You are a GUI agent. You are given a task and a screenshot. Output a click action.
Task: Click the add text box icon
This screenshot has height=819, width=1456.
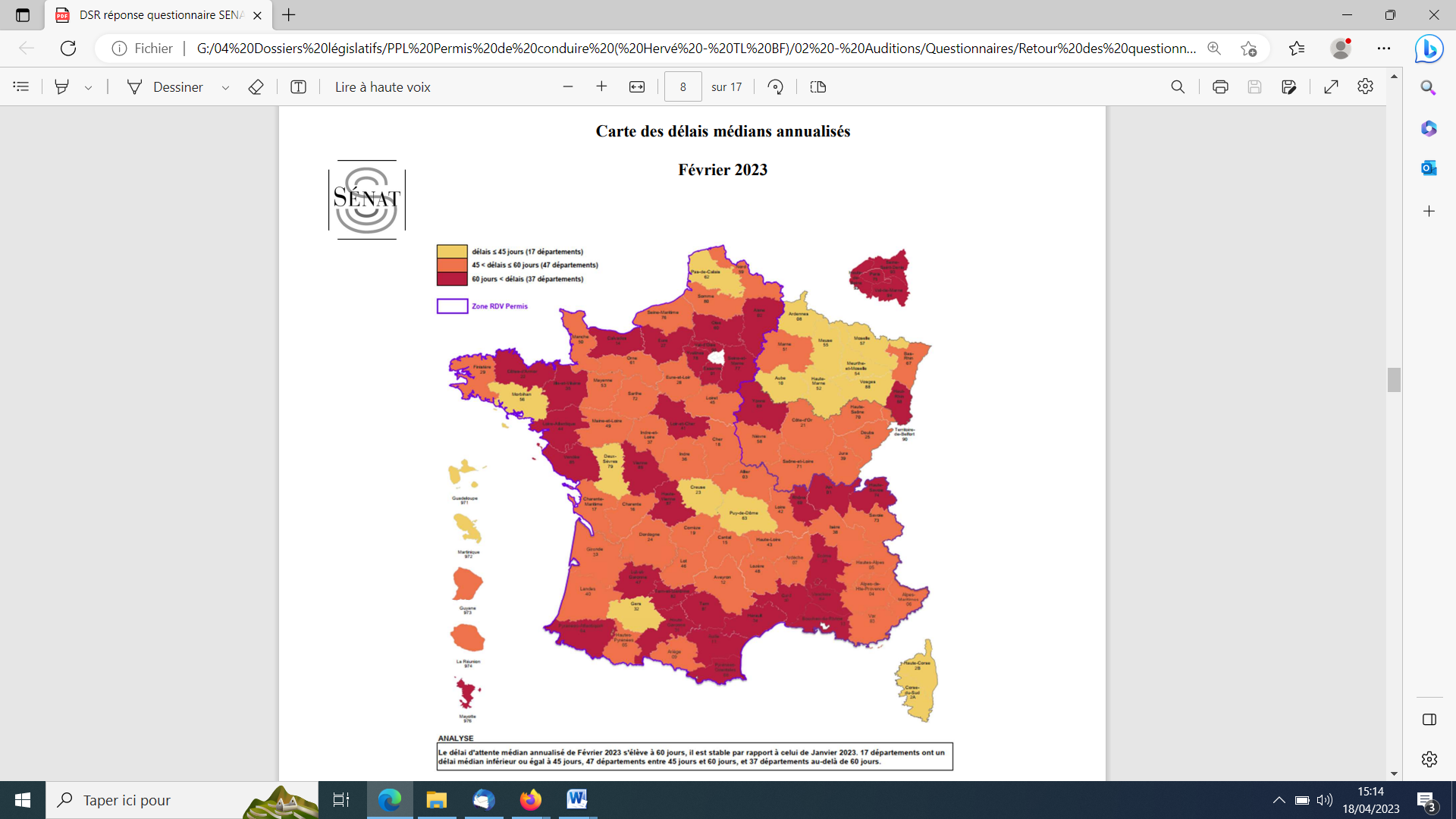coord(298,86)
